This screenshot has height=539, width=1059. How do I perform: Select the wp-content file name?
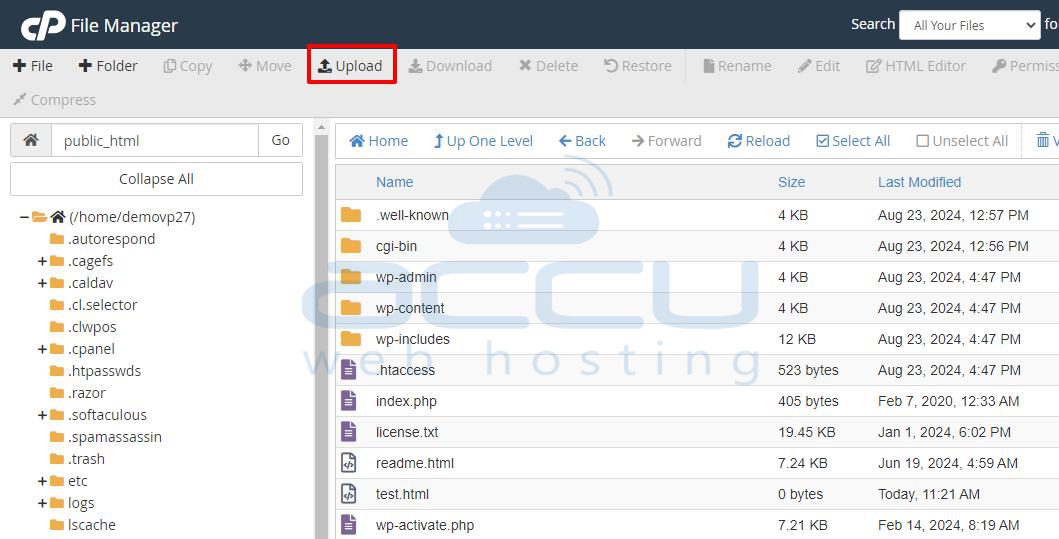point(410,308)
